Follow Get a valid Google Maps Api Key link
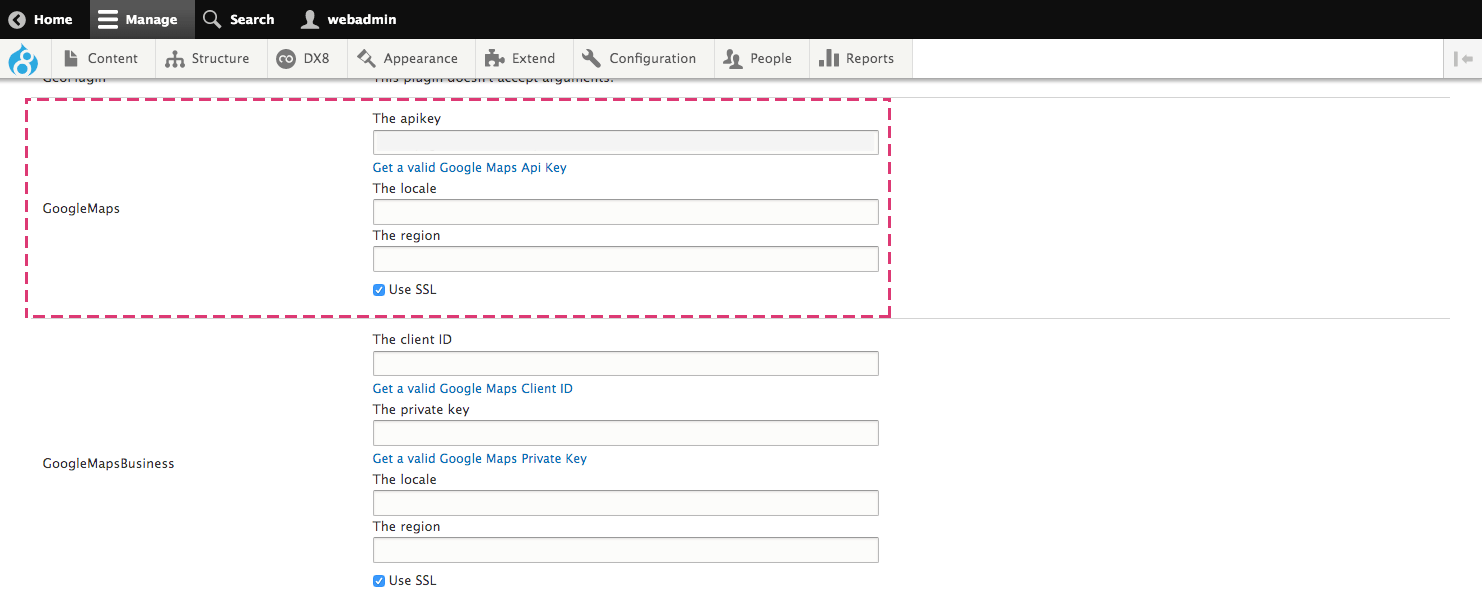The width and height of the screenshot is (1482, 608). coord(470,168)
